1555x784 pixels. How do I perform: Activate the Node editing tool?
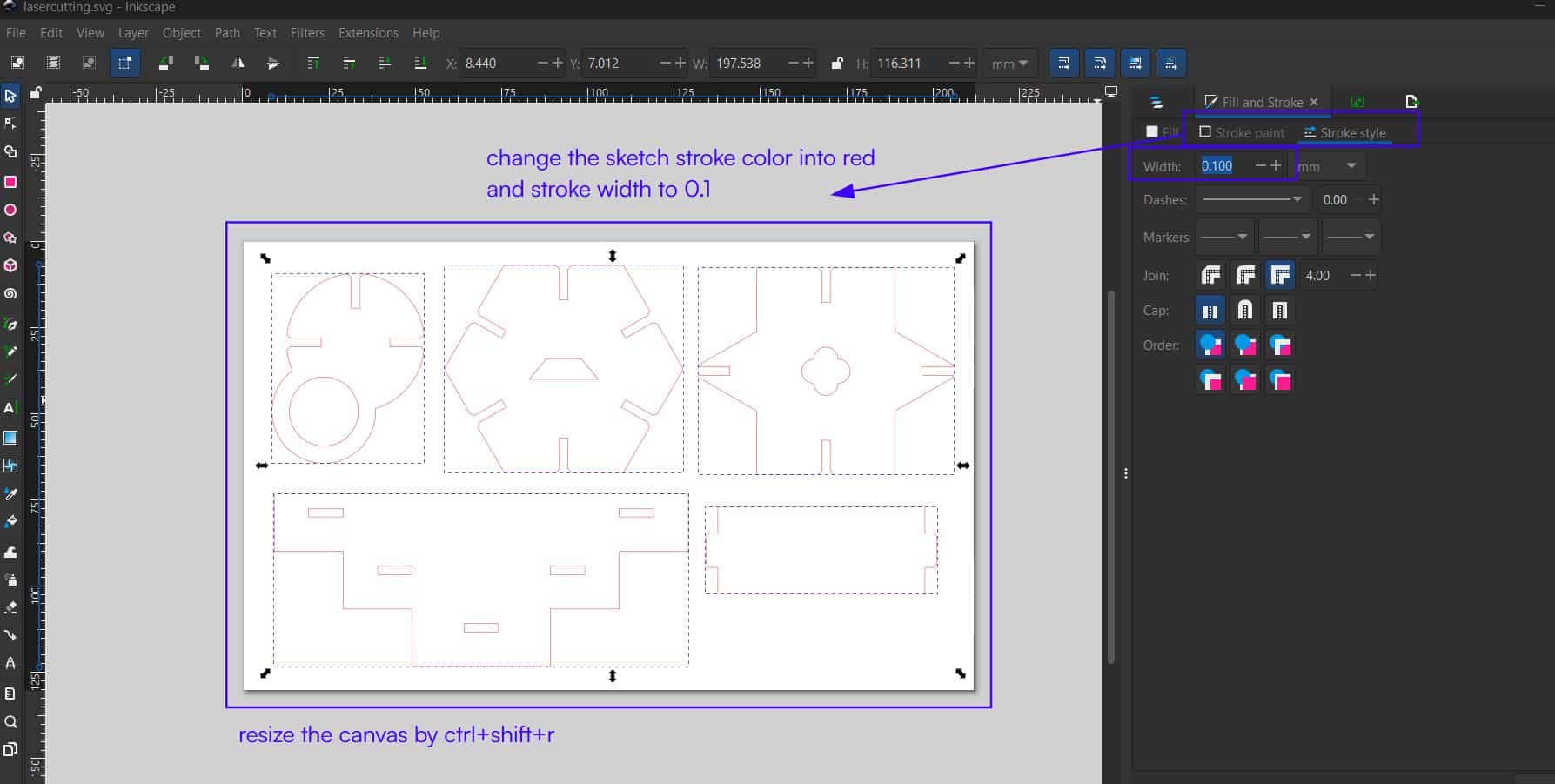[10, 124]
